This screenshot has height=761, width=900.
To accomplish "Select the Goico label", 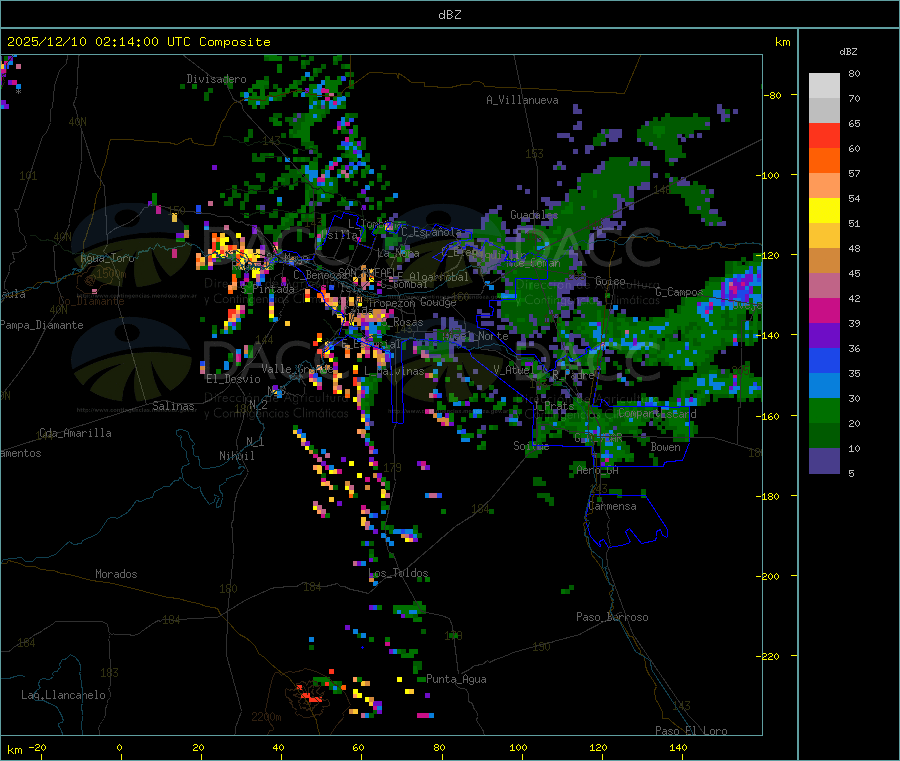I will (610, 281).
